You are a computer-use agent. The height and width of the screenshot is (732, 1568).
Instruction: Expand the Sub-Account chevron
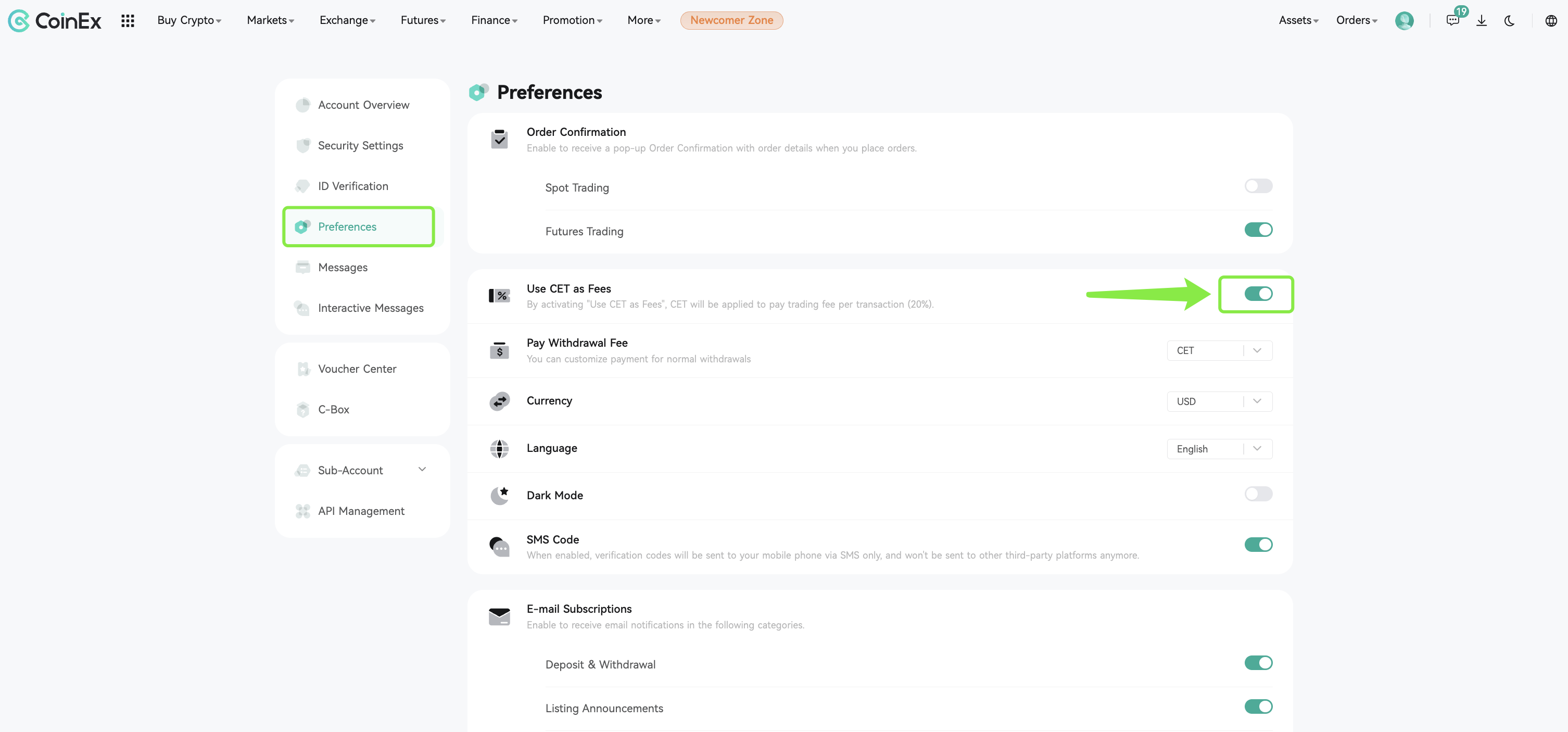point(422,470)
